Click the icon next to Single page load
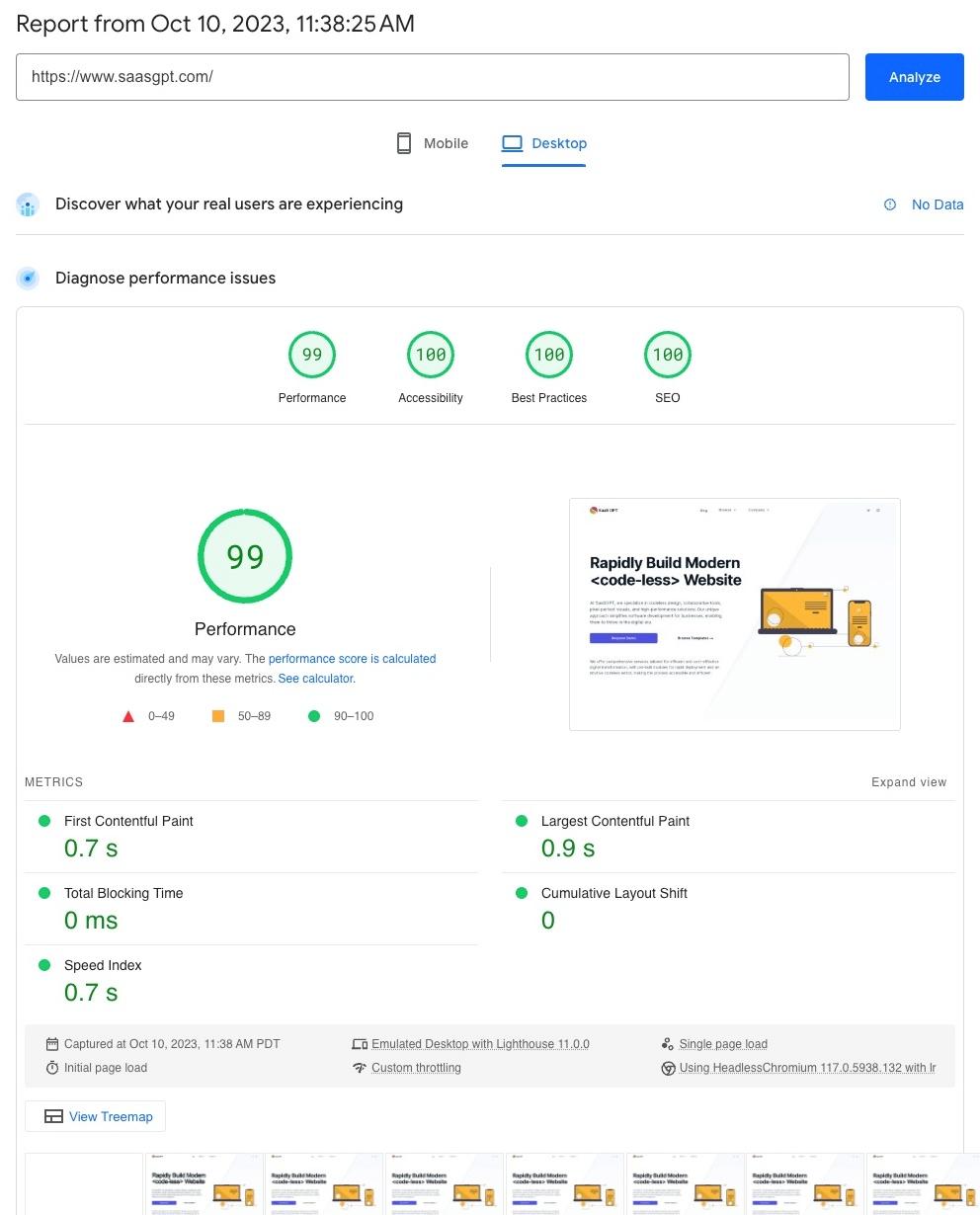 [x=668, y=1043]
